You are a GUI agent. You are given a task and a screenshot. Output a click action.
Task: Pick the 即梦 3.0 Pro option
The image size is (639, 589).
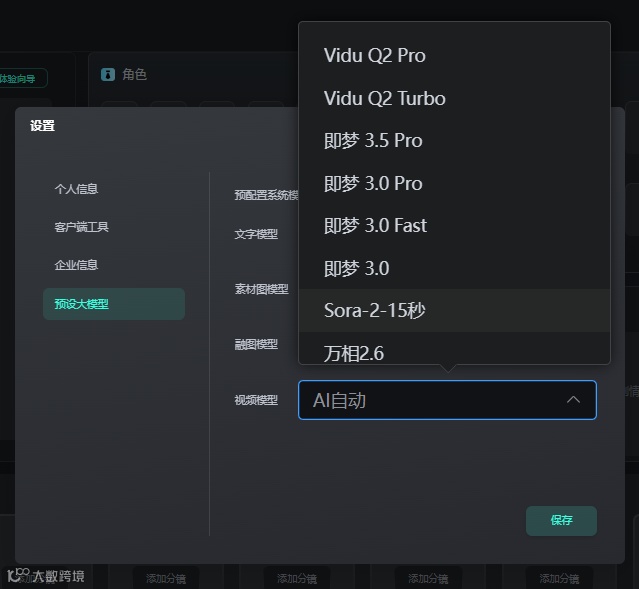point(454,183)
